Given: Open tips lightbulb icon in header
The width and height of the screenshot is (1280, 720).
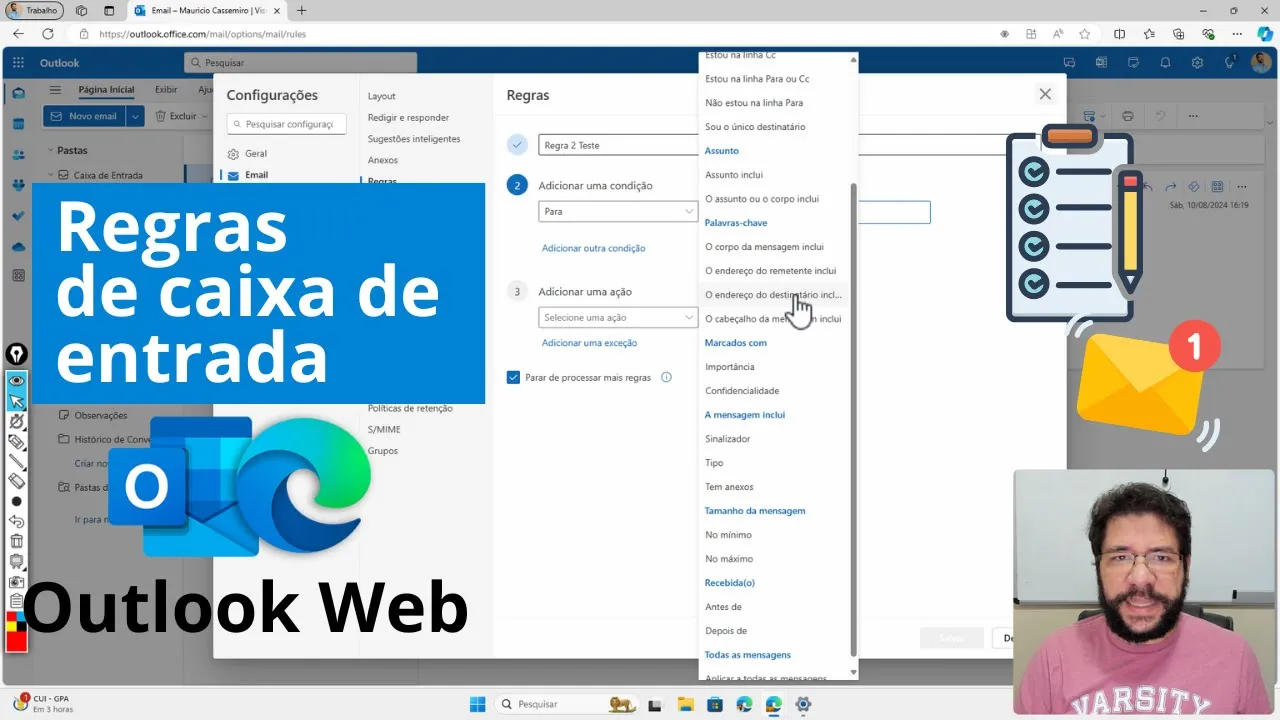Looking at the screenshot, I should [1230, 63].
